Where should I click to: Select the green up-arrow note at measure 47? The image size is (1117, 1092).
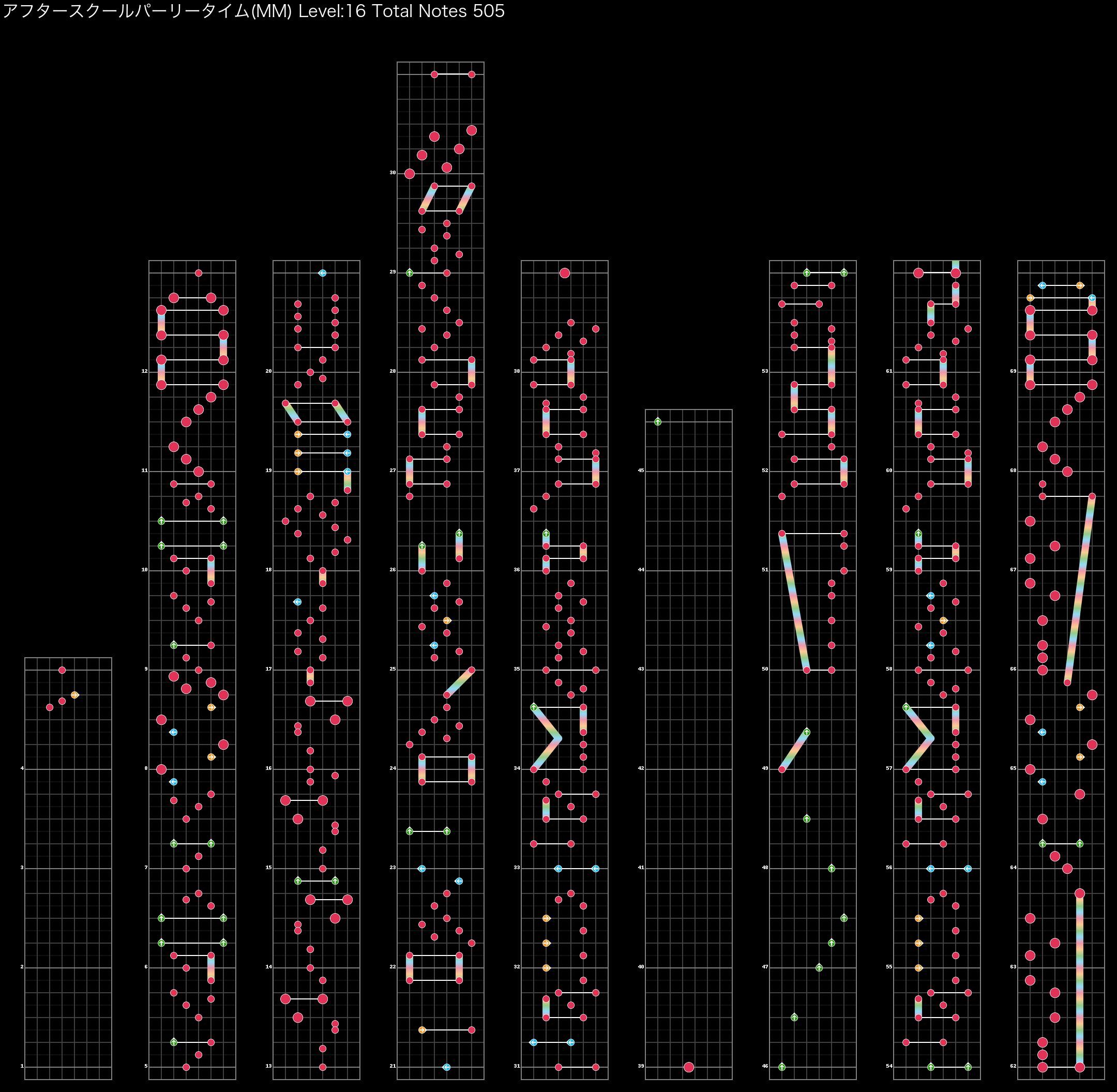coord(819,967)
